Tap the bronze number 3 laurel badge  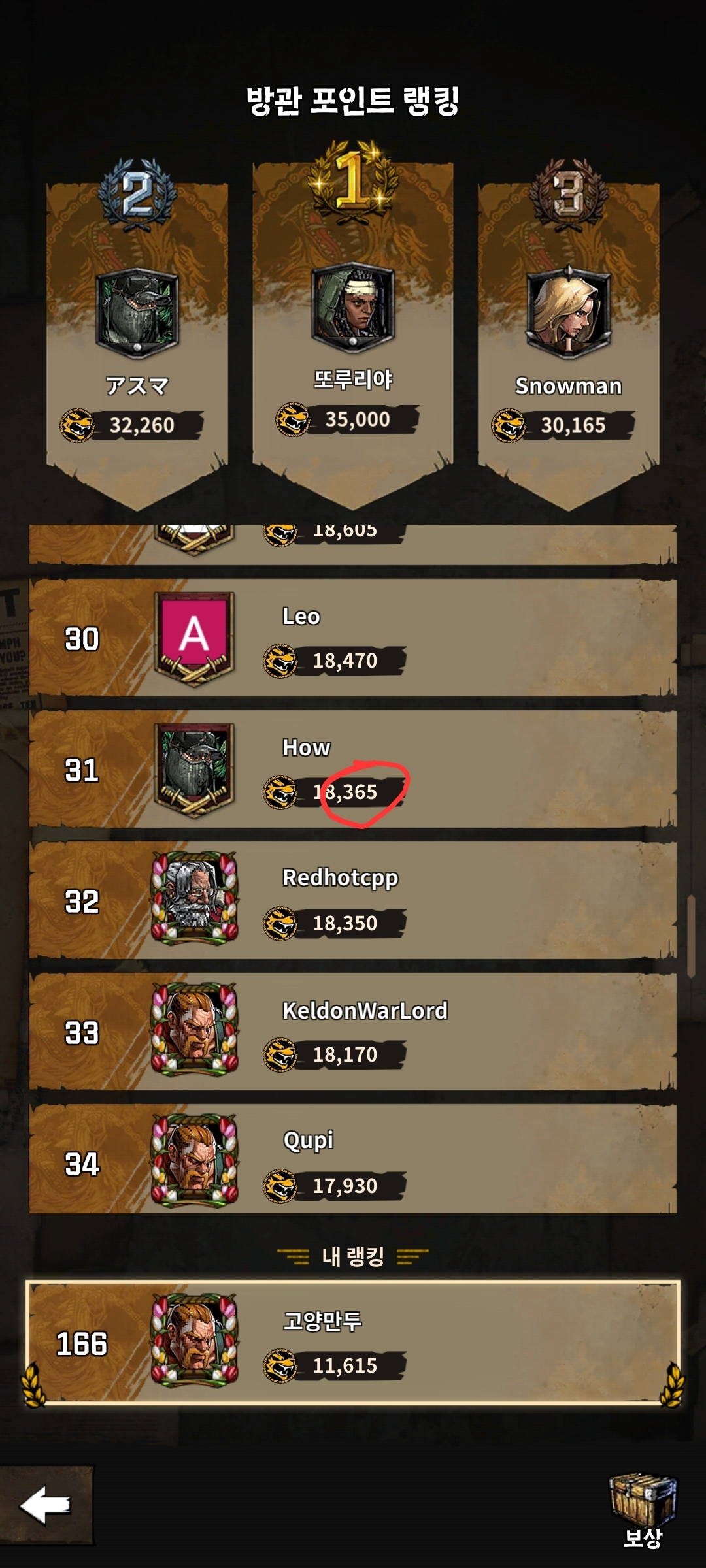[x=569, y=195]
